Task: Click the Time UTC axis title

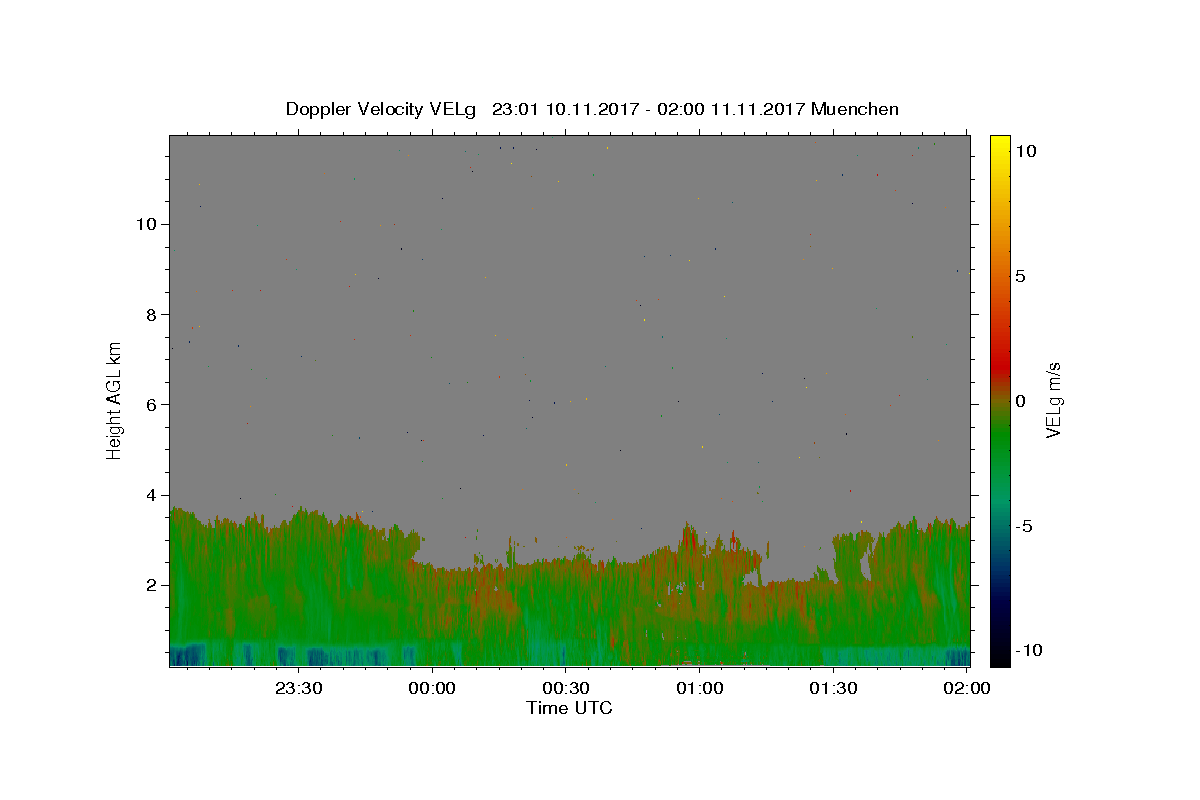Action: click(x=569, y=708)
